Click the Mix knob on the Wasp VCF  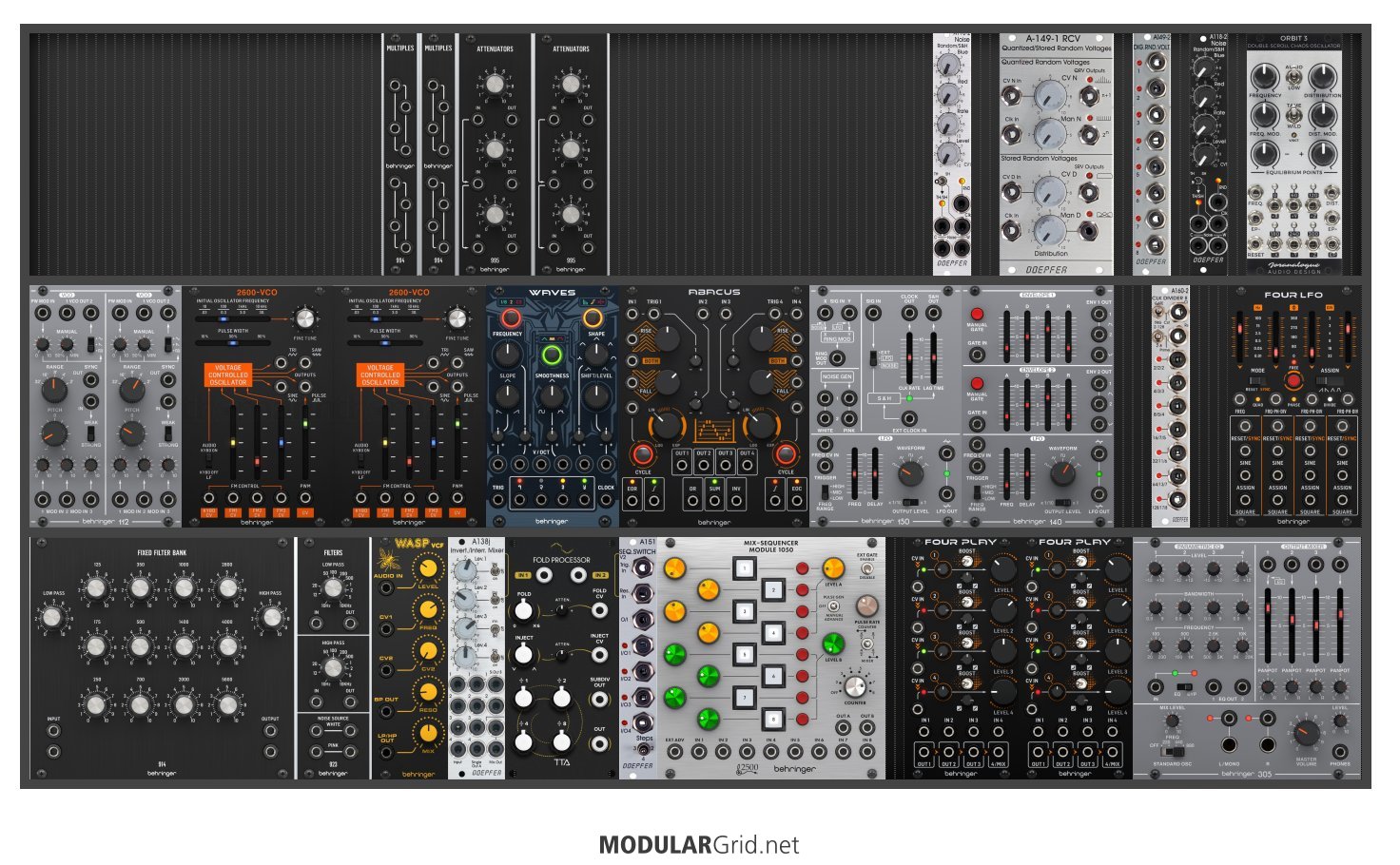click(x=429, y=731)
